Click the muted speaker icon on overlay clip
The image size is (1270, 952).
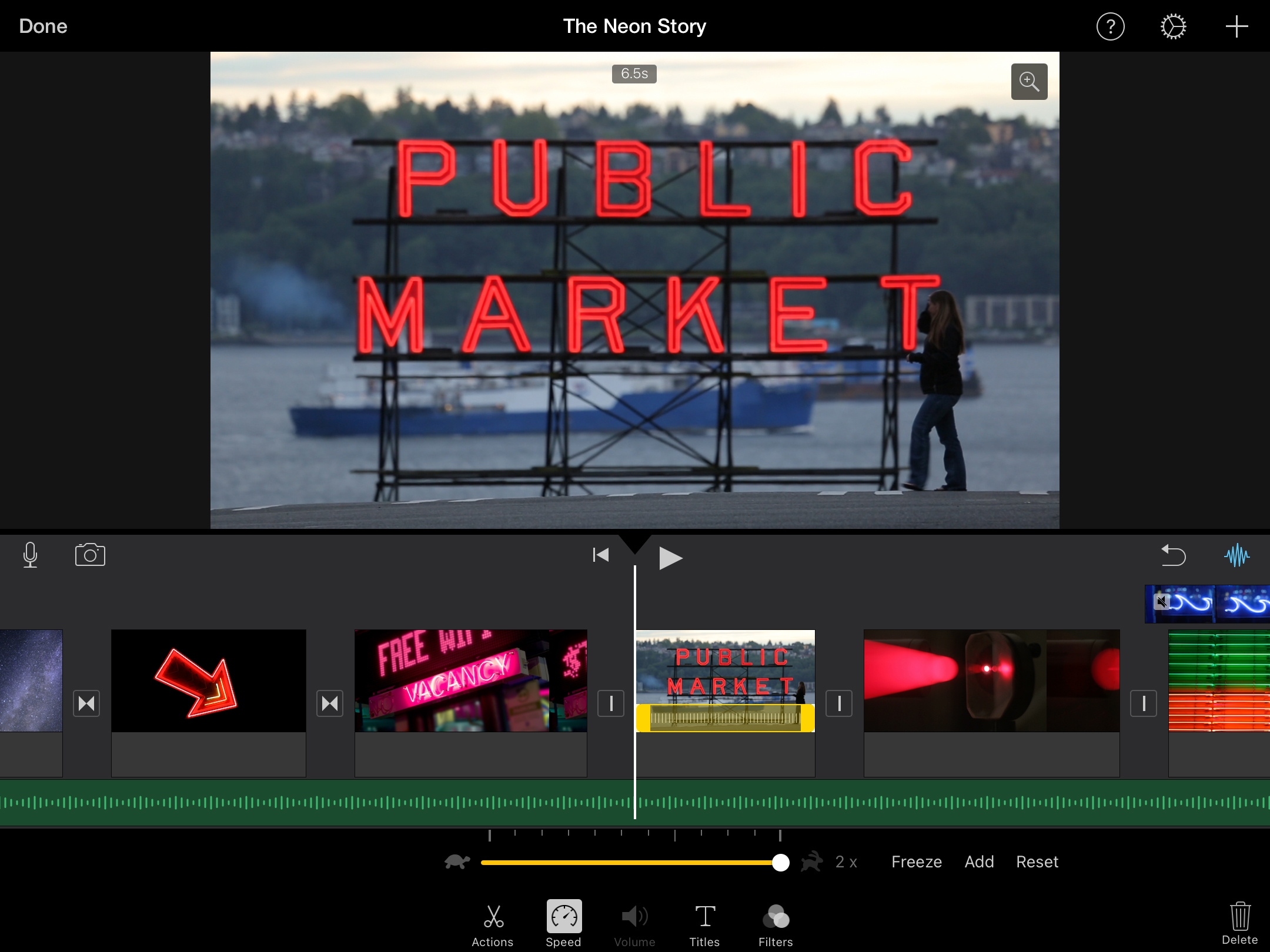pyautogui.click(x=1161, y=602)
